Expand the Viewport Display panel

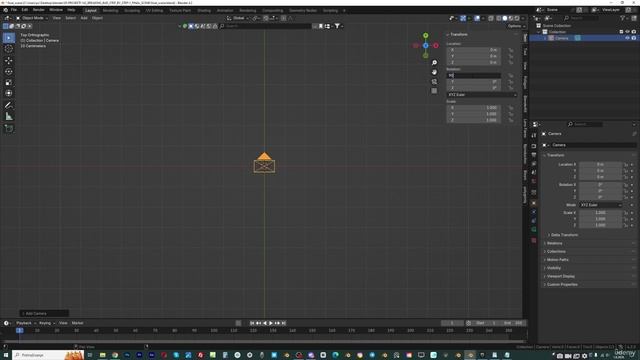coord(560,276)
